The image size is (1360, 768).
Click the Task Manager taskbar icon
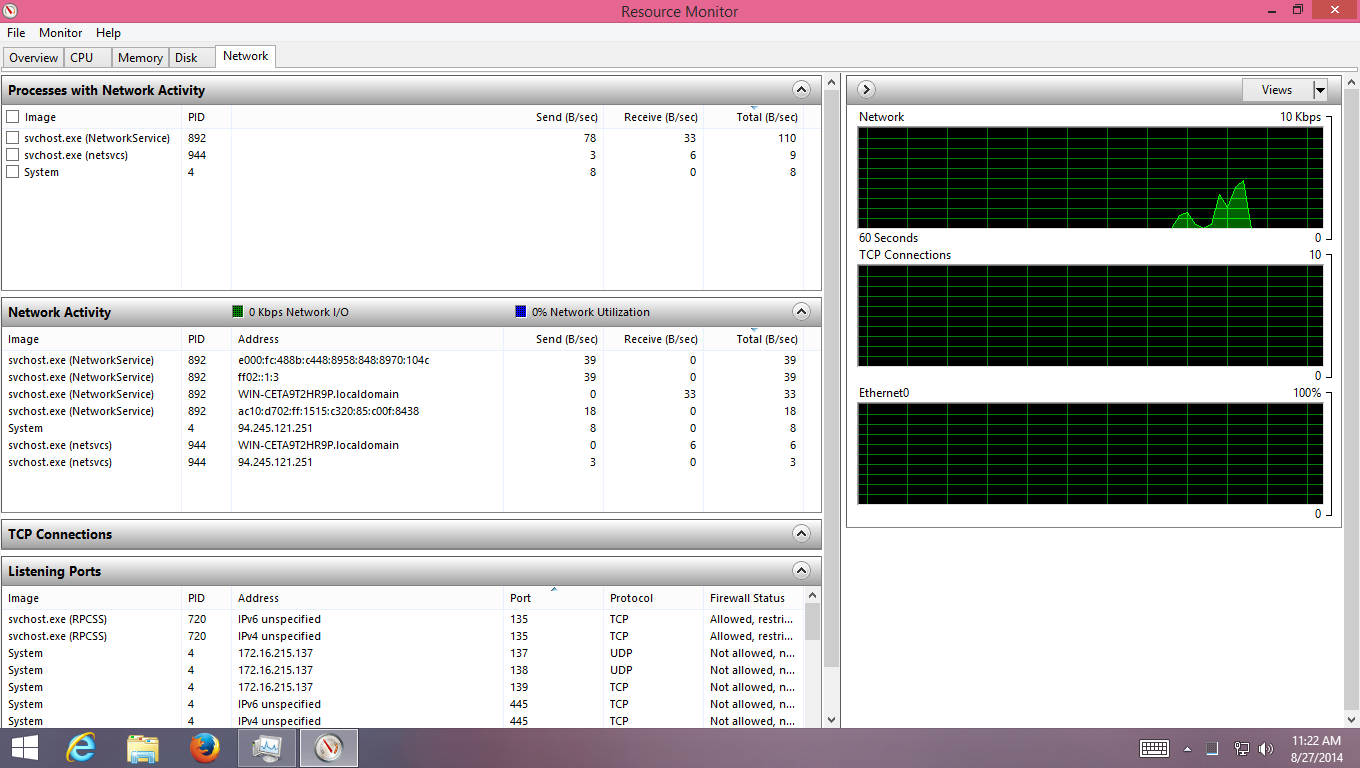click(267, 747)
